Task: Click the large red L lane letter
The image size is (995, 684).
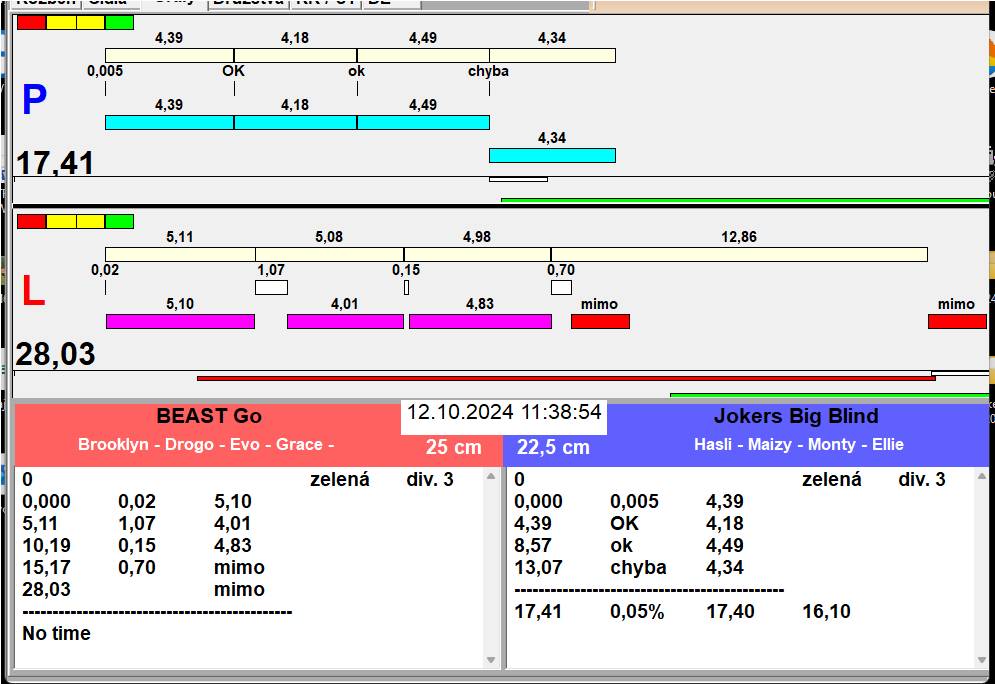Action: click(33, 291)
